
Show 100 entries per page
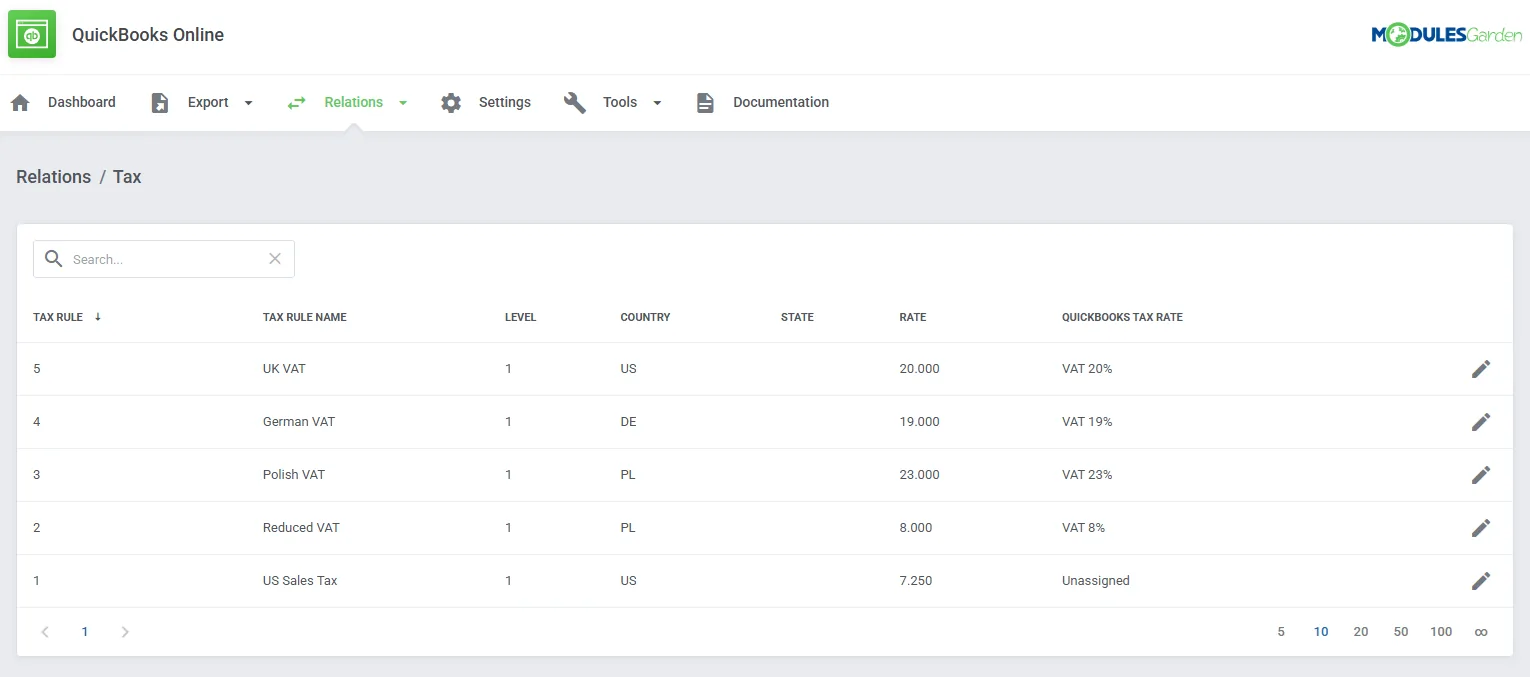tap(1441, 632)
